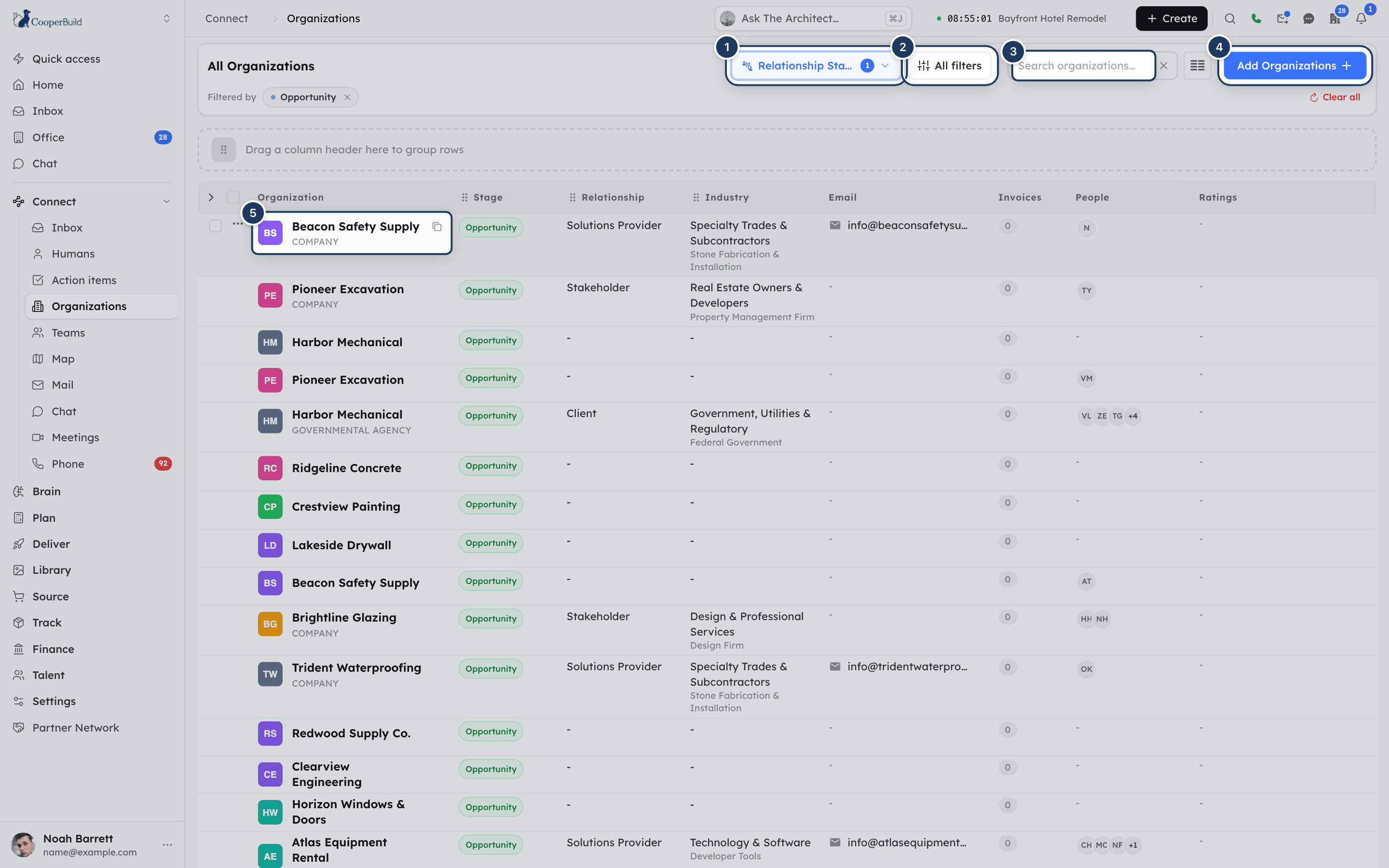Switch table density with list view icon
Viewport: 1389px width, 868px height.
coord(1198,66)
